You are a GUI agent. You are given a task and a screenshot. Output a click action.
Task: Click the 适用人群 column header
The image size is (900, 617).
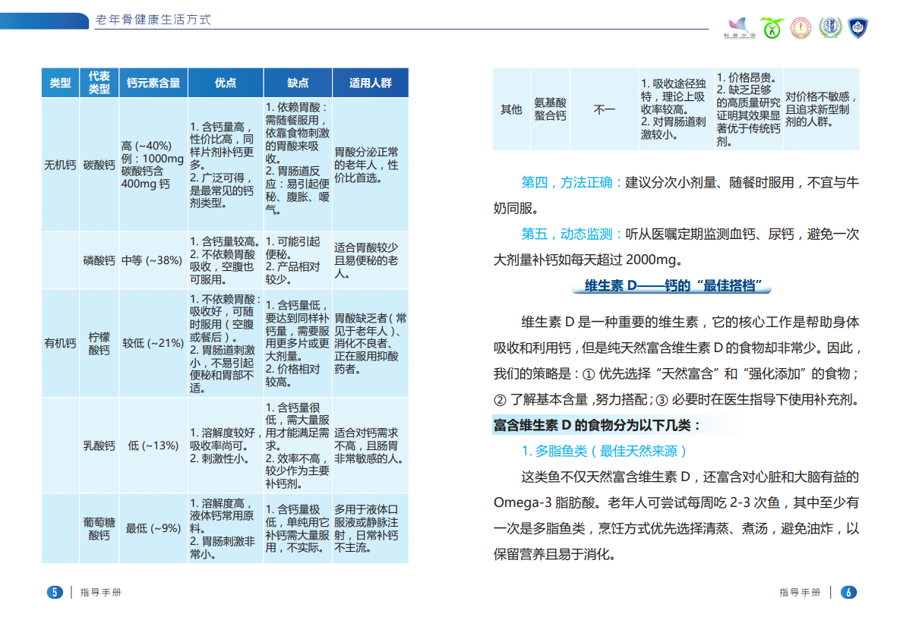[x=370, y=83]
